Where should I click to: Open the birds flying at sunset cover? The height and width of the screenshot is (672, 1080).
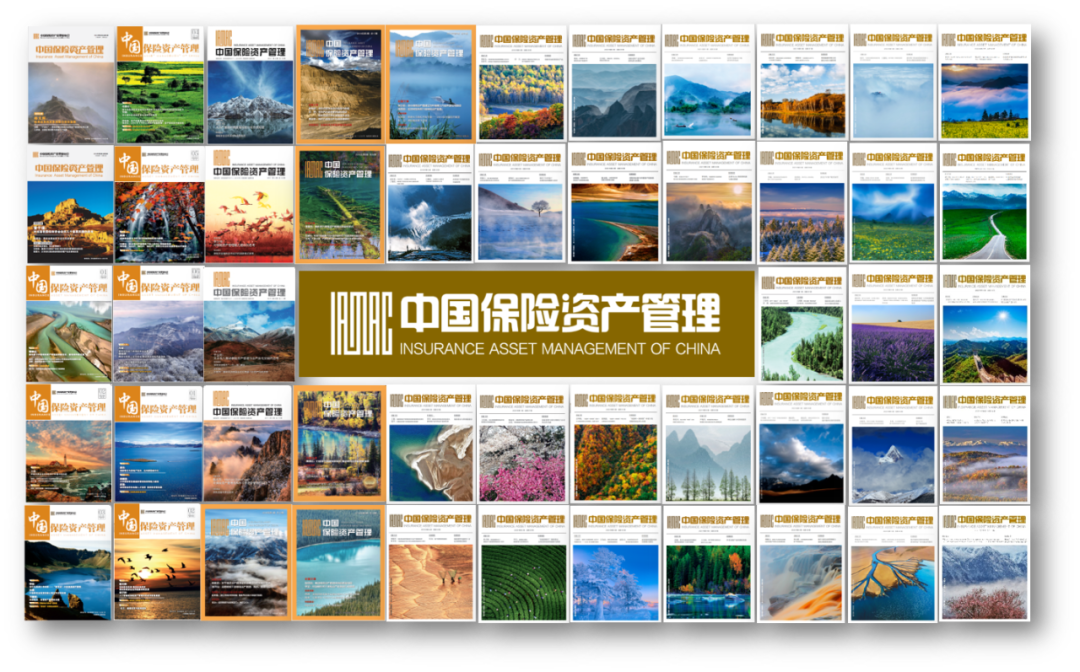click(x=158, y=563)
